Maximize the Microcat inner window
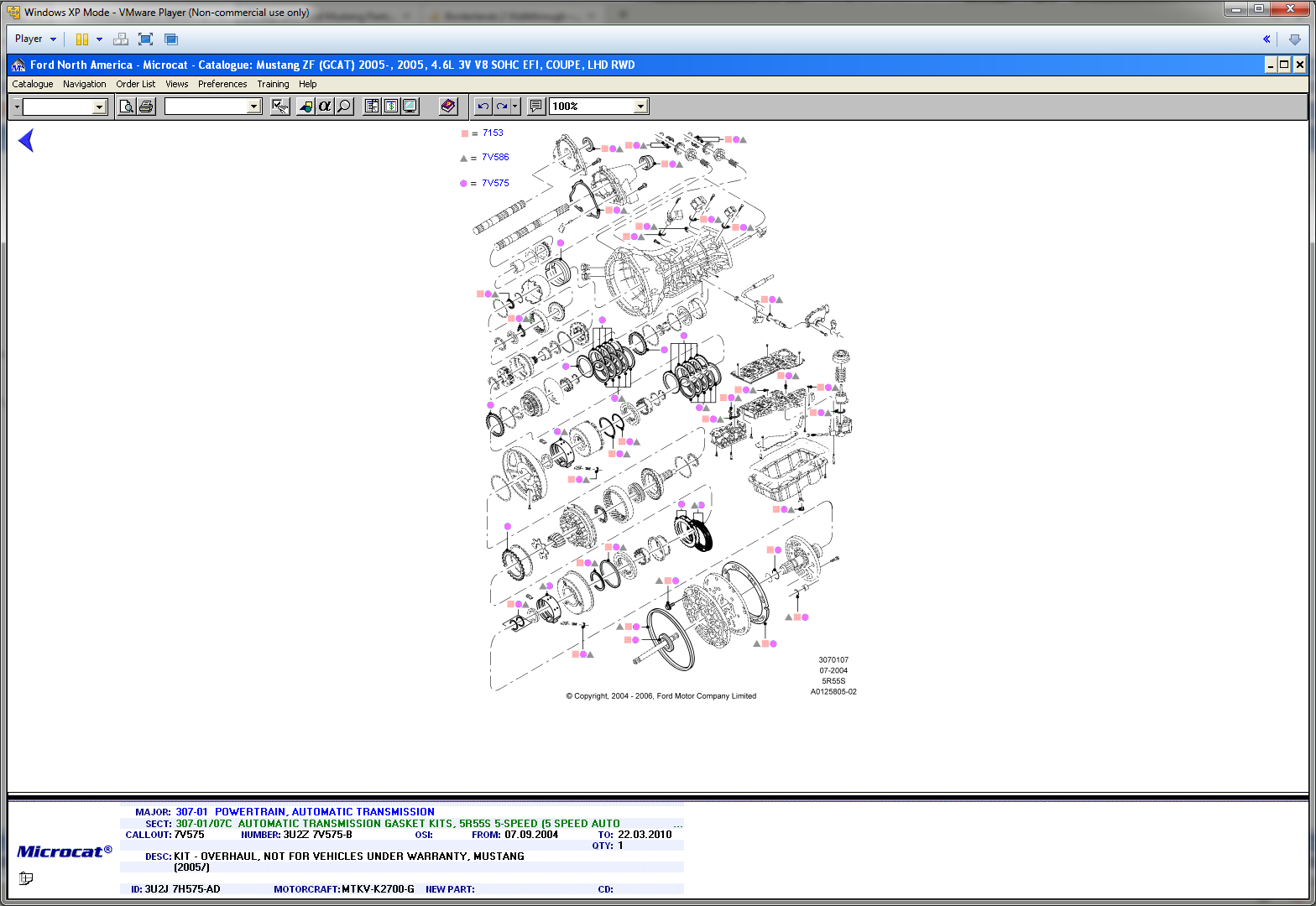Image resolution: width=1316 pixels, height=906 pixels. coord(1284,65)
